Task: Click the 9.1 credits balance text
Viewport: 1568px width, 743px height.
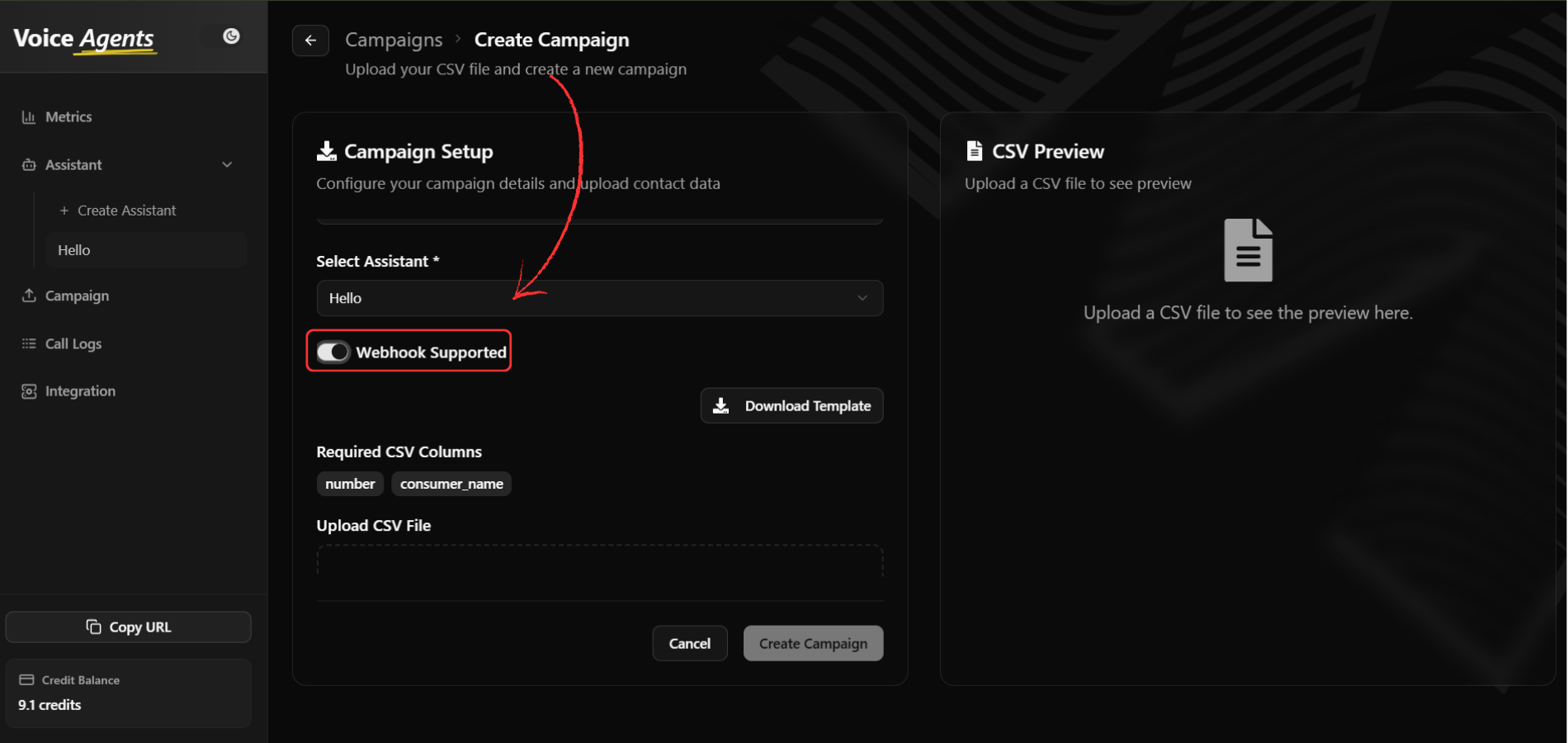Action: pos(50,705)
